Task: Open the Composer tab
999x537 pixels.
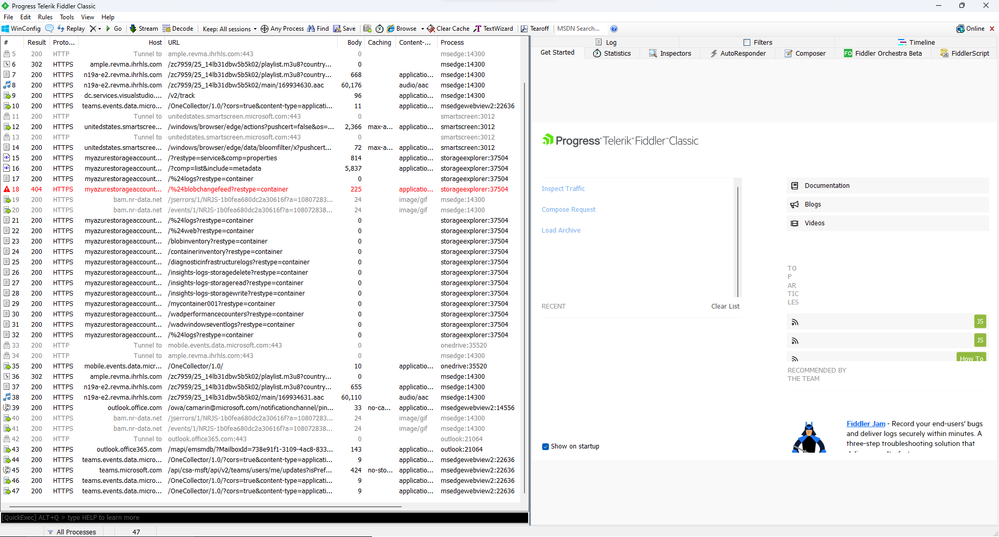Action: pyautogui.click(x=805, y=54)
